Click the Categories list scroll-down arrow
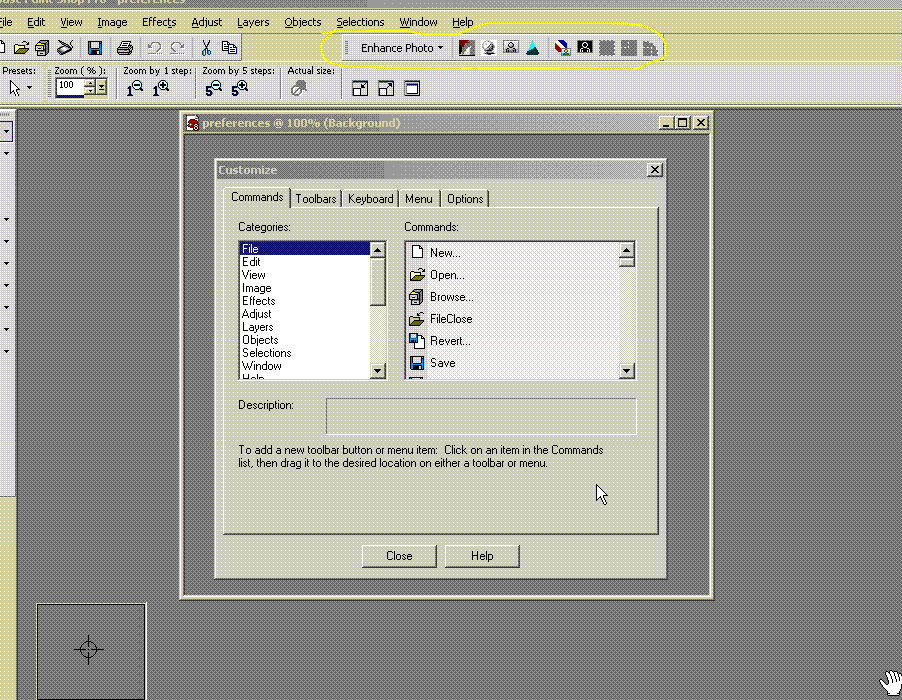The width and height of the screenshot is (902, 700). pyautogui.click(x=377, y=371)
